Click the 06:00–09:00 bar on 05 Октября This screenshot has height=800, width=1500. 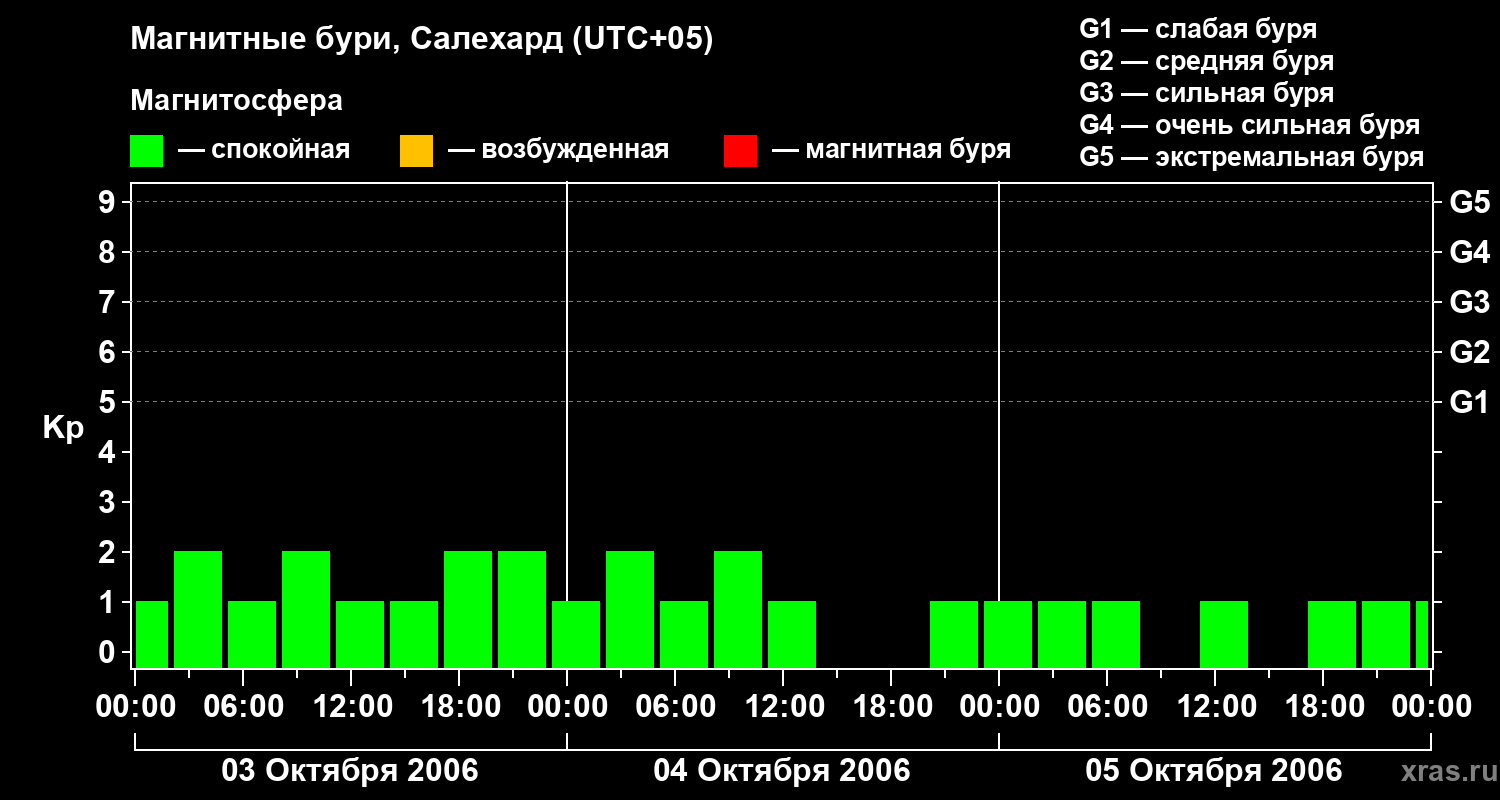[1116, 634]
